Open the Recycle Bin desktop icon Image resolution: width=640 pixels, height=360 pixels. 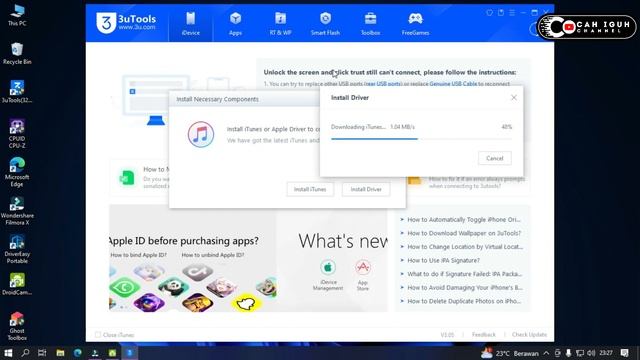click(x=17, y=54)
